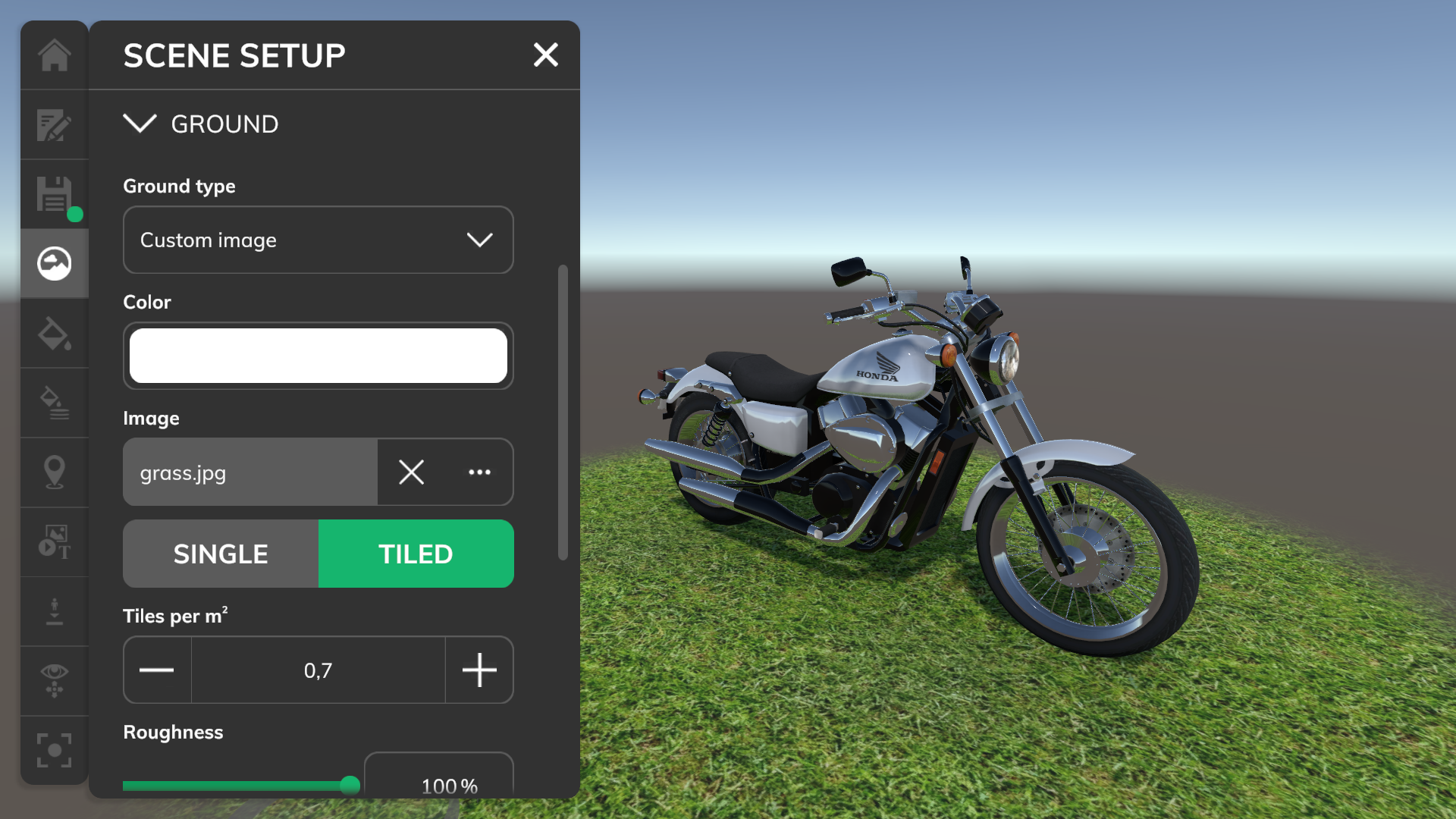The height and width of the screenshot is (819, 1456).
Task: Click the focus frame icon
Action: 55,750
